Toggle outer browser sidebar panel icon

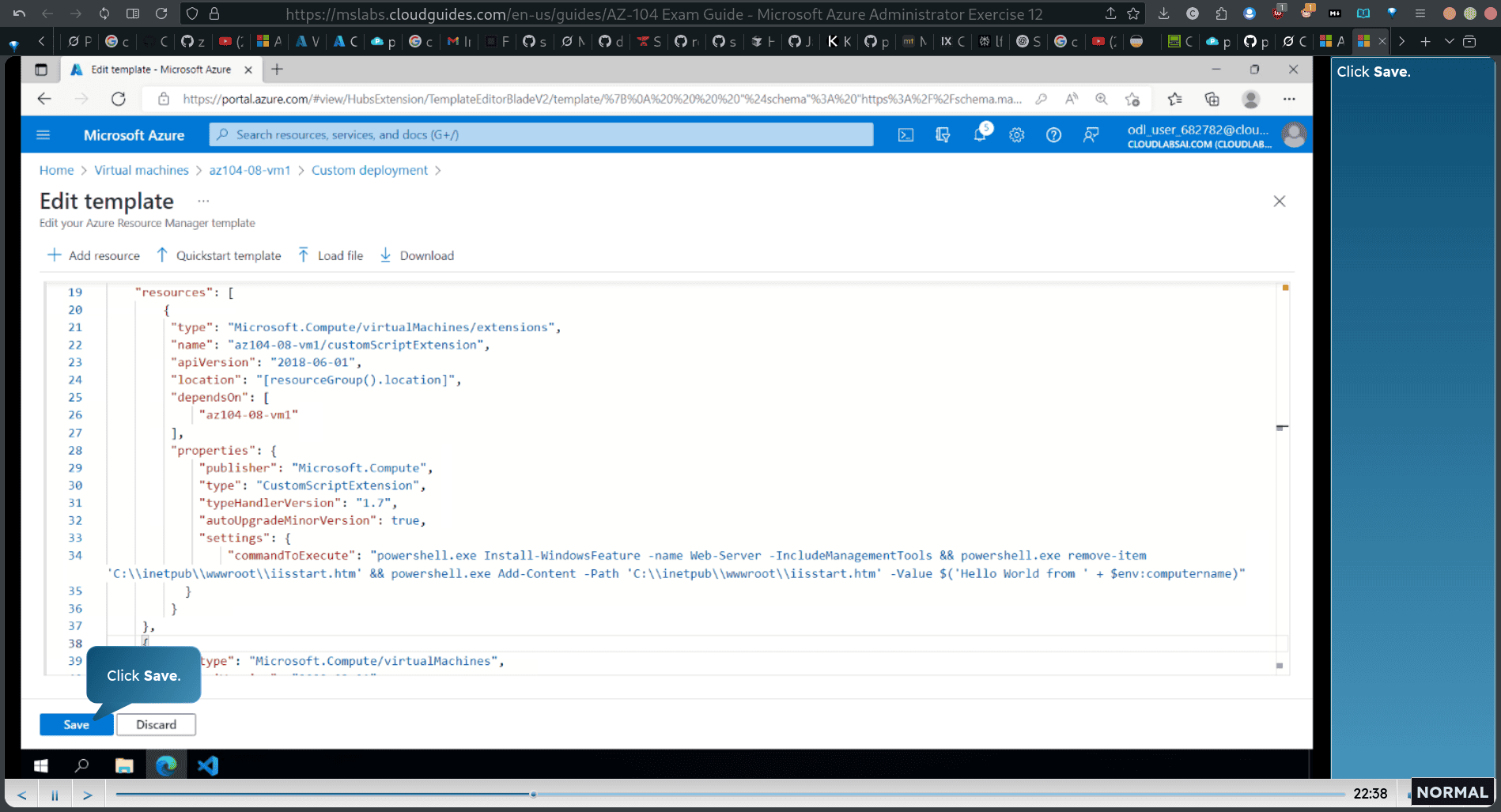point(133,13)
